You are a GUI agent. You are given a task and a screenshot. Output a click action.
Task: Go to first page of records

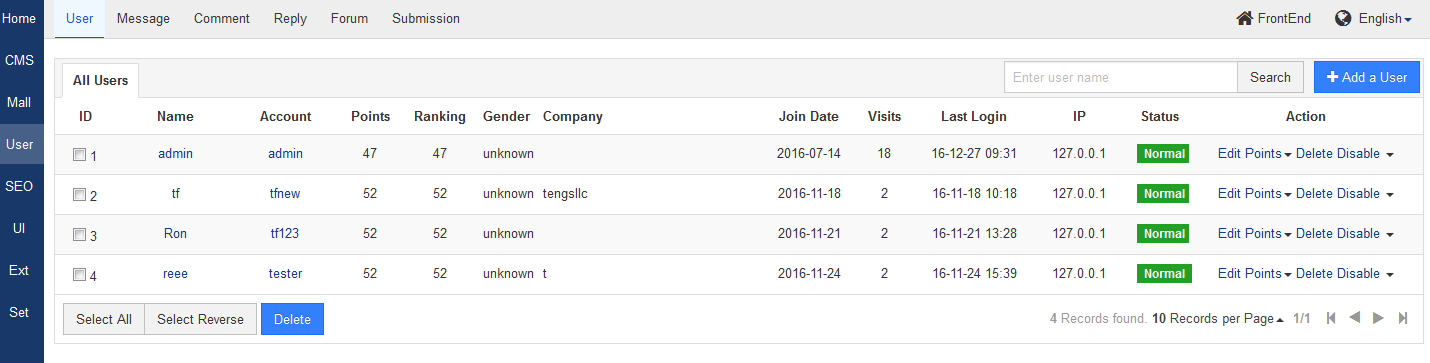(x=1331, y=318)
